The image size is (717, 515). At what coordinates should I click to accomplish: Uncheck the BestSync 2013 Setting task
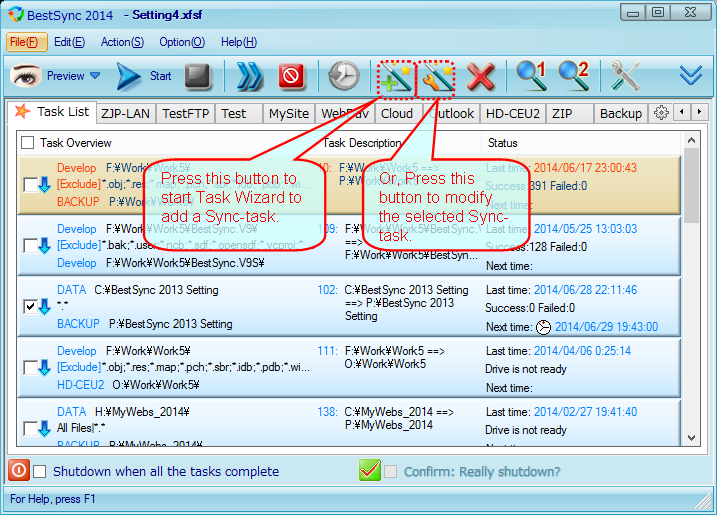[x=30, y=306]
